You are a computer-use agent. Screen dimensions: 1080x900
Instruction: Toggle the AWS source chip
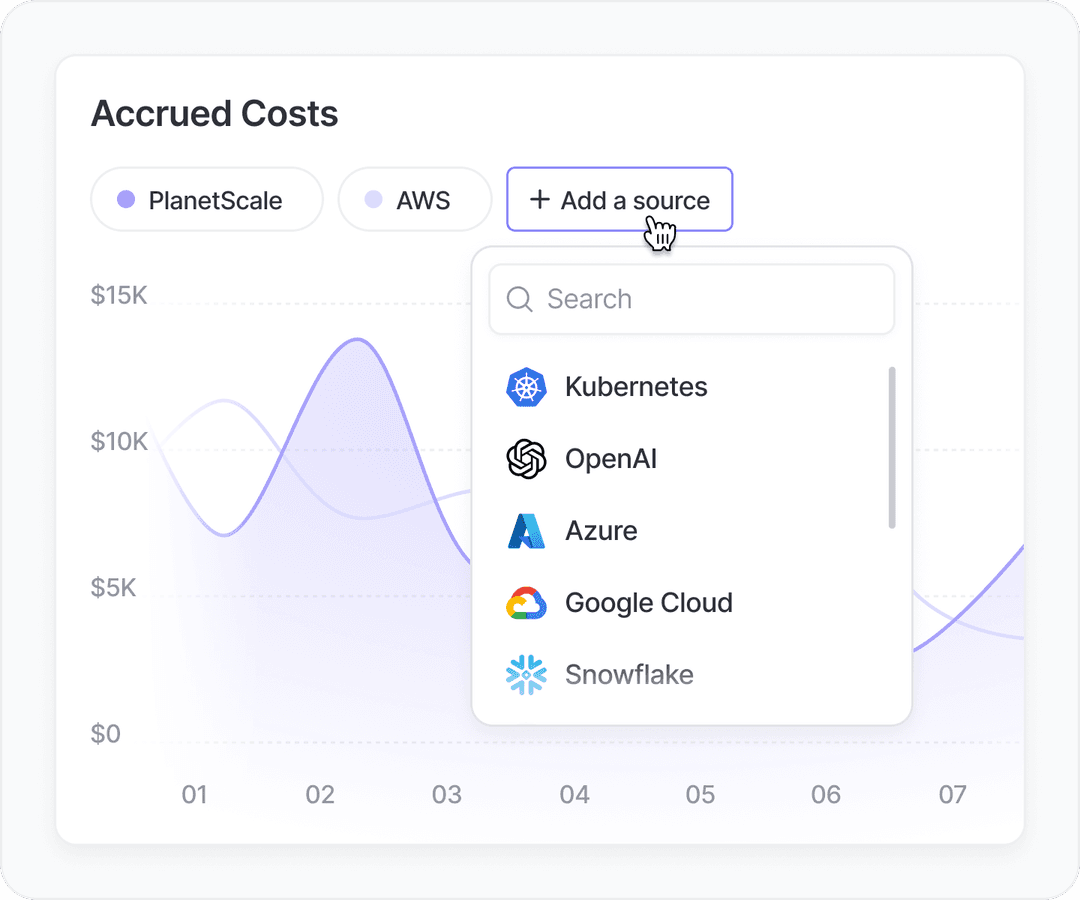(415, 200)
